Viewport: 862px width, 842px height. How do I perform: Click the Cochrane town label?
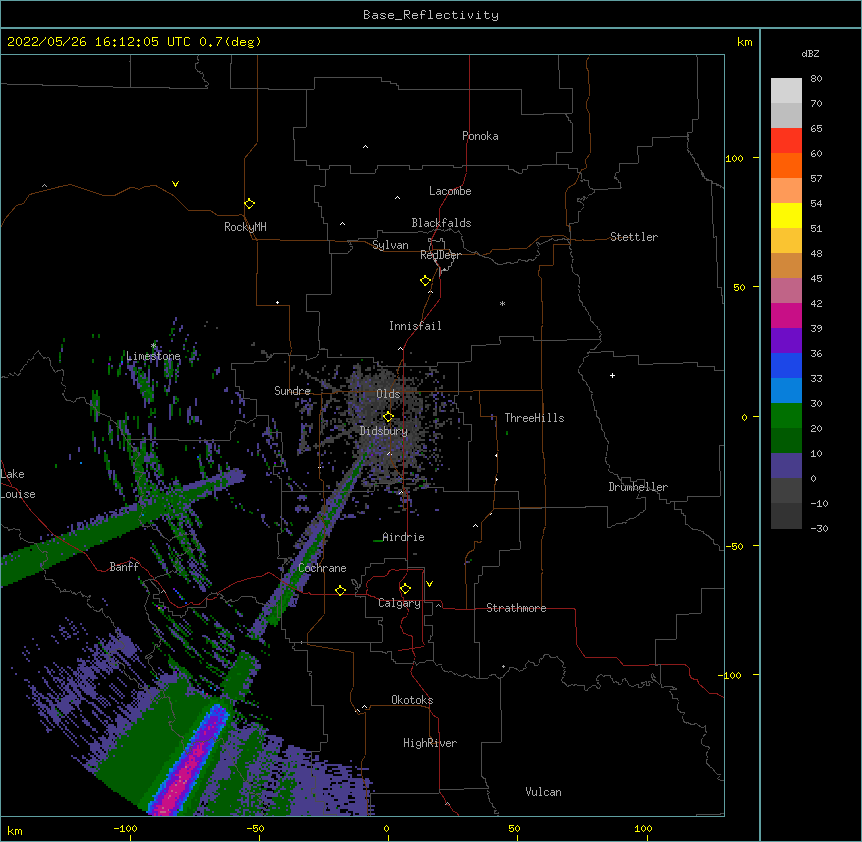pos(322,568)
